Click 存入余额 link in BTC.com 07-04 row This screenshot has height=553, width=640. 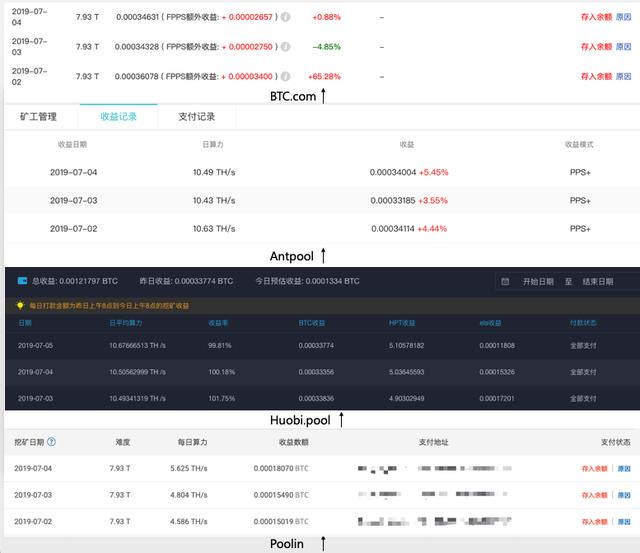[x=596, y=17]
